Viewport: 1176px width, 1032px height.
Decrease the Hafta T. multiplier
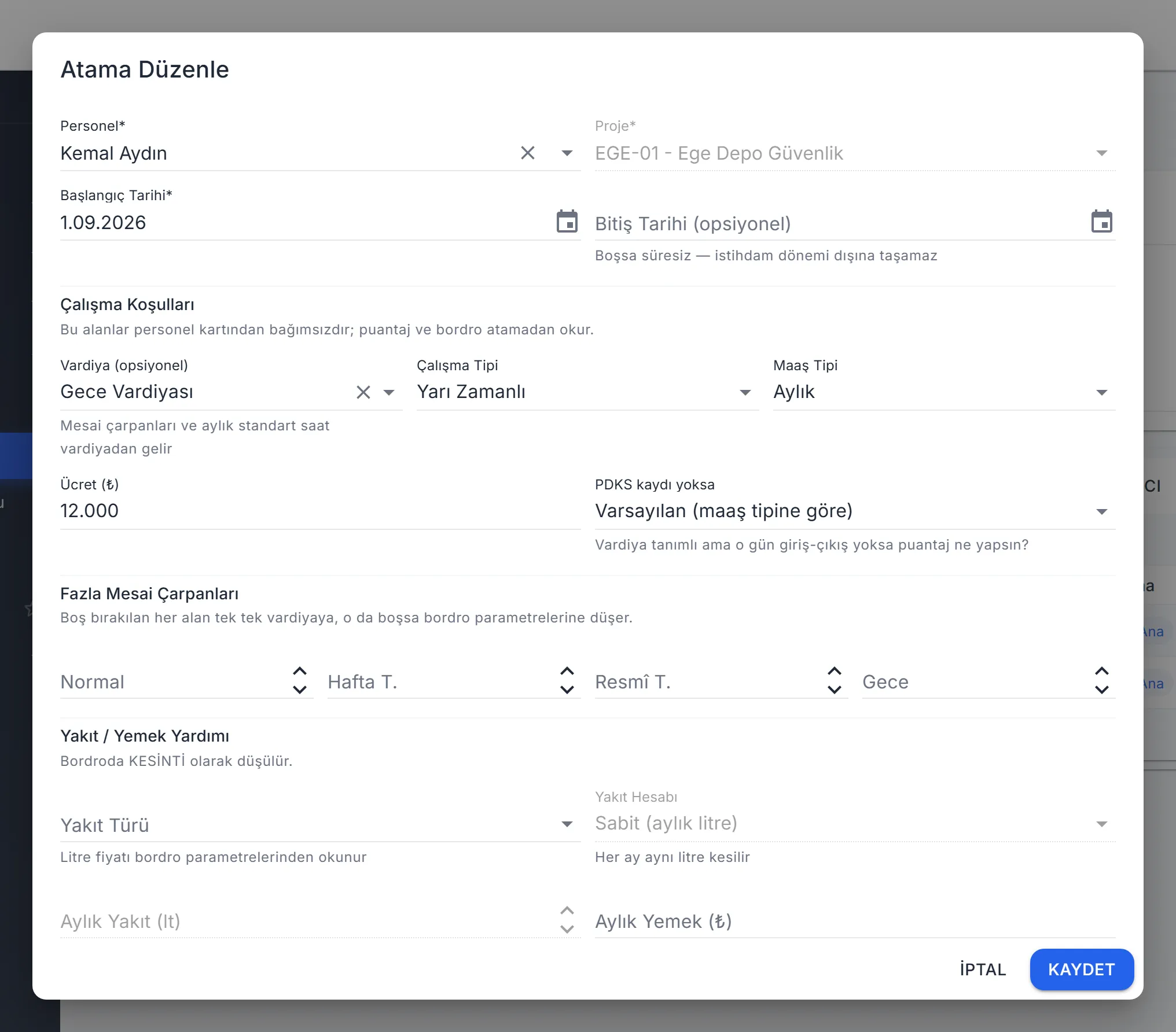(x=567, y=690)
